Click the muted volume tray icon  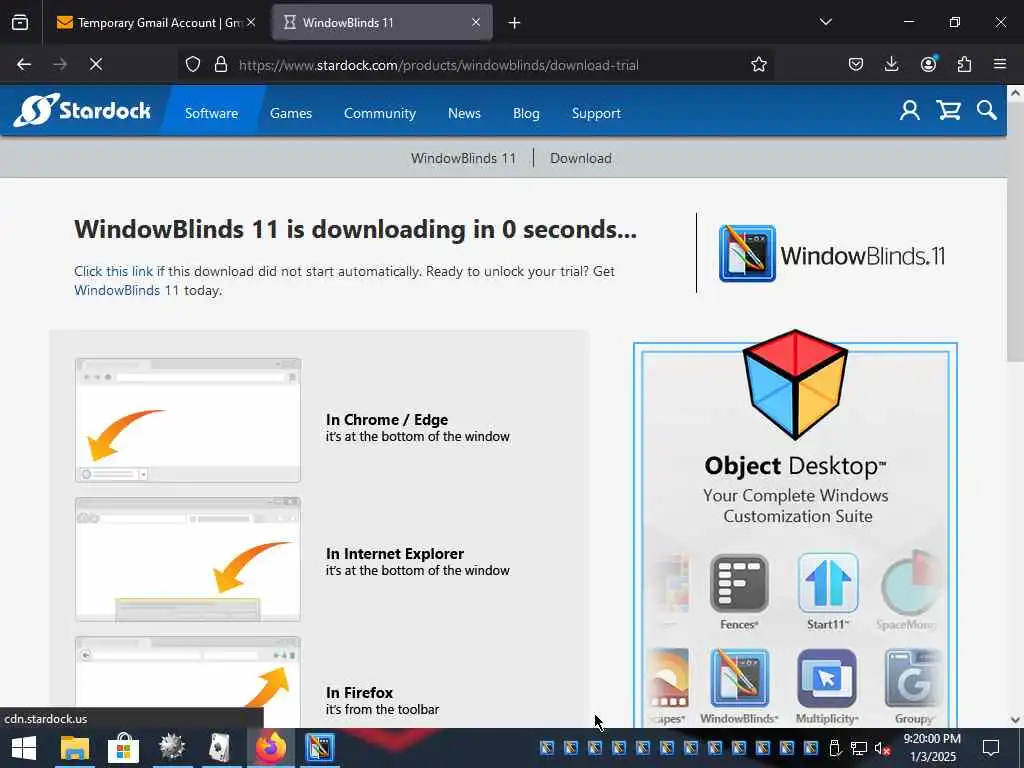882,748
